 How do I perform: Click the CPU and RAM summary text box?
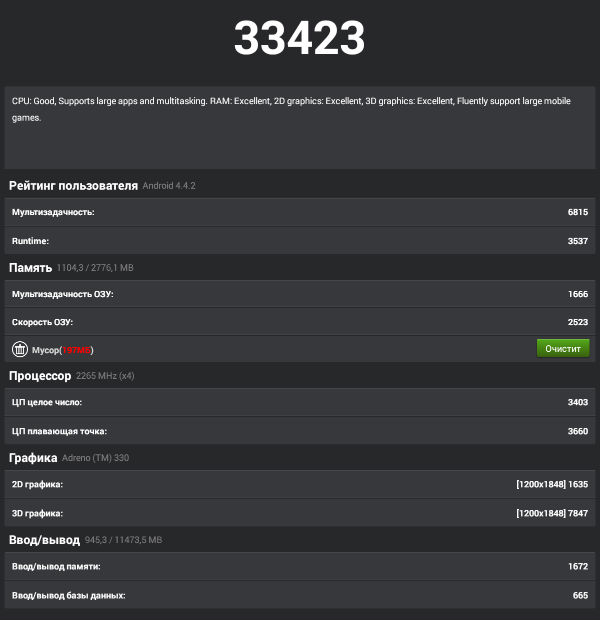(x=299, y=126)
